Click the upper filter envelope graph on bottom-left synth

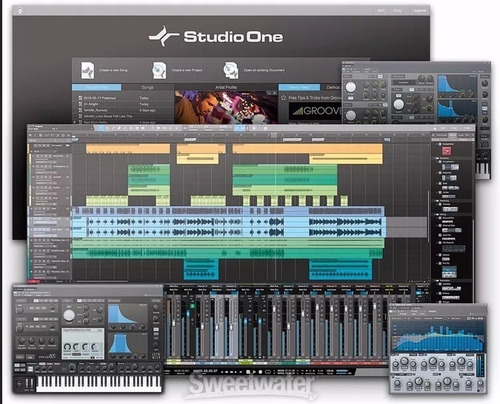click(127, 315)
